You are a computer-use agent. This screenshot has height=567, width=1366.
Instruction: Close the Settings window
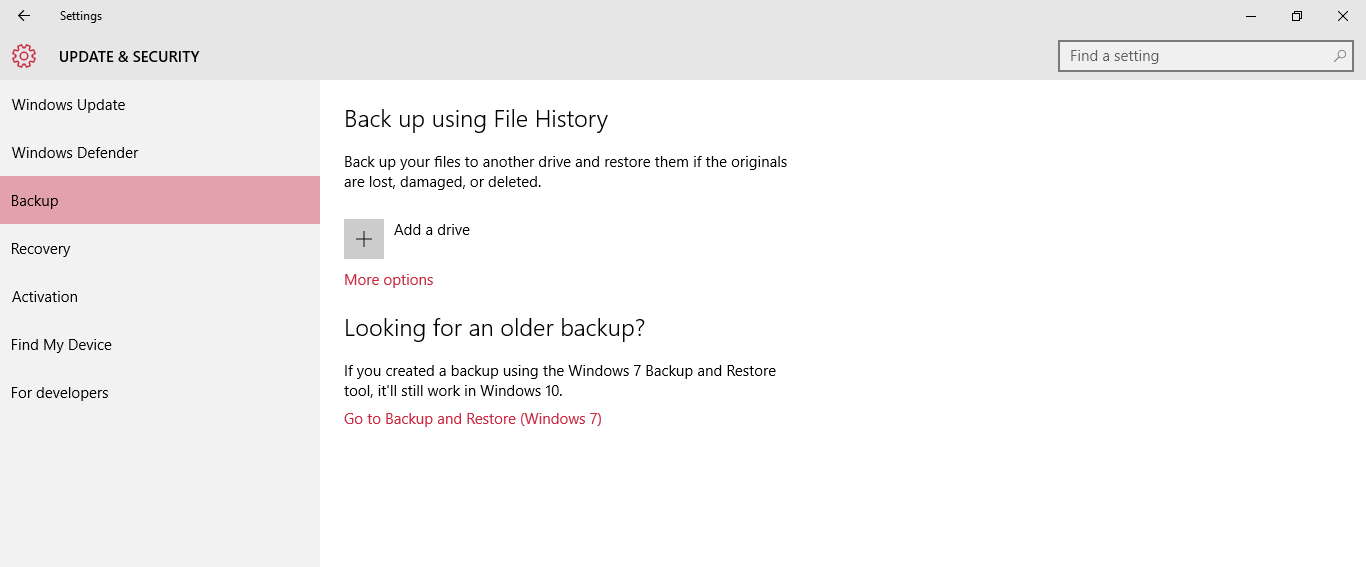1343,16
